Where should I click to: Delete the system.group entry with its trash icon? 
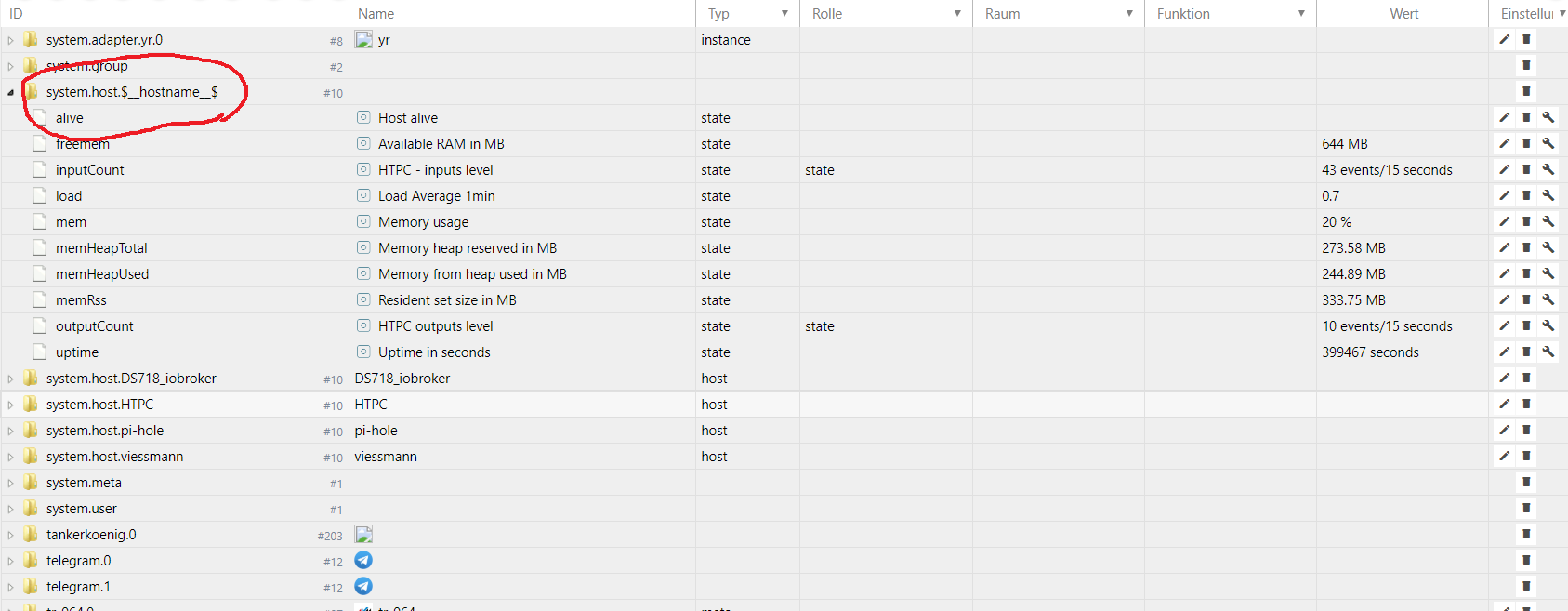(1526, 66)
